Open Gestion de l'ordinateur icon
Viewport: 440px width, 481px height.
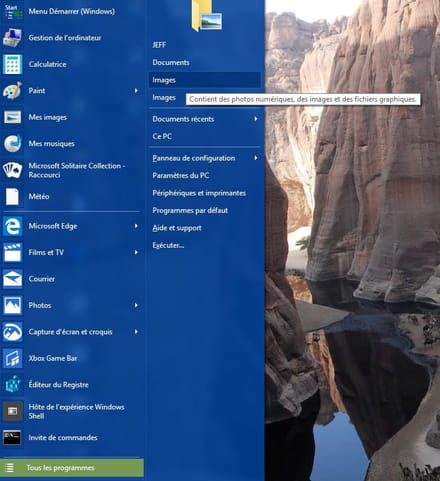pos(13,37)
